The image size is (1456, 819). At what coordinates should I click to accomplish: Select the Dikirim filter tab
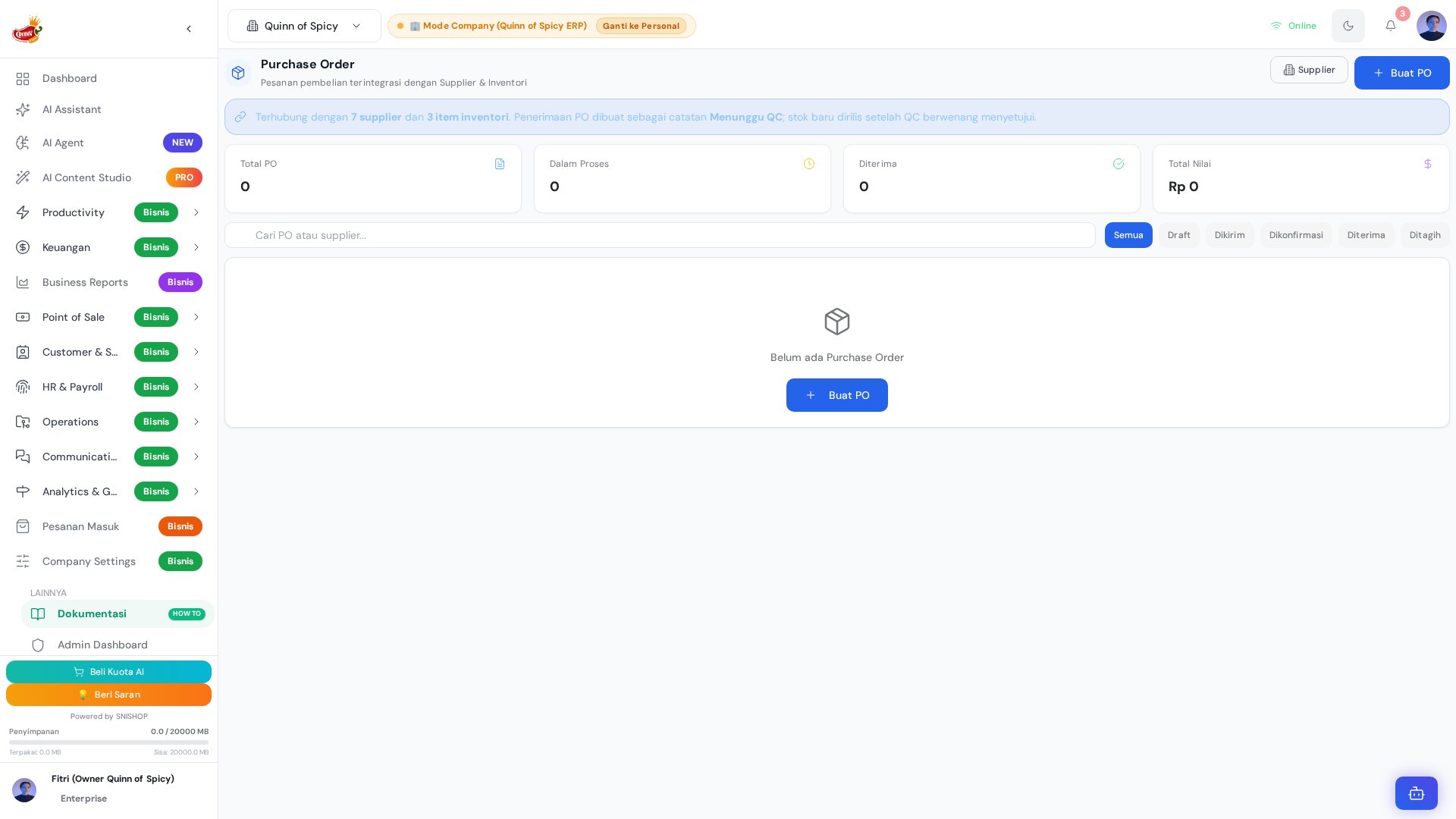tap(1229, 235)
